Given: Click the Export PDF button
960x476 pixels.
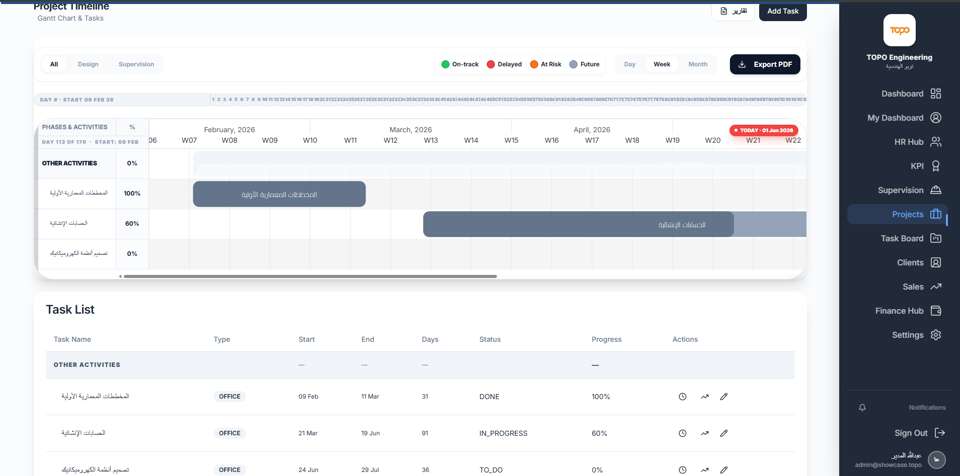Looking at the screenshot, I should (765, 64).
